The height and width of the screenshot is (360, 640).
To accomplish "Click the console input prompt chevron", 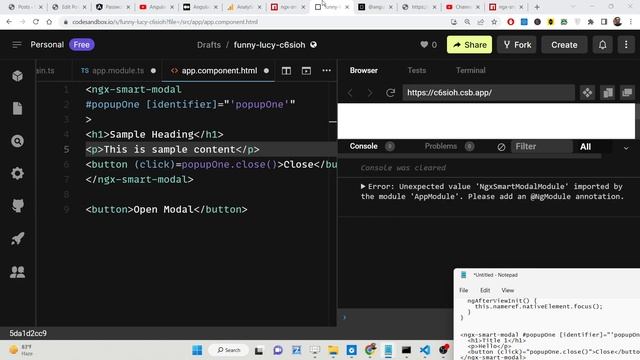I will tap(344, 317).
